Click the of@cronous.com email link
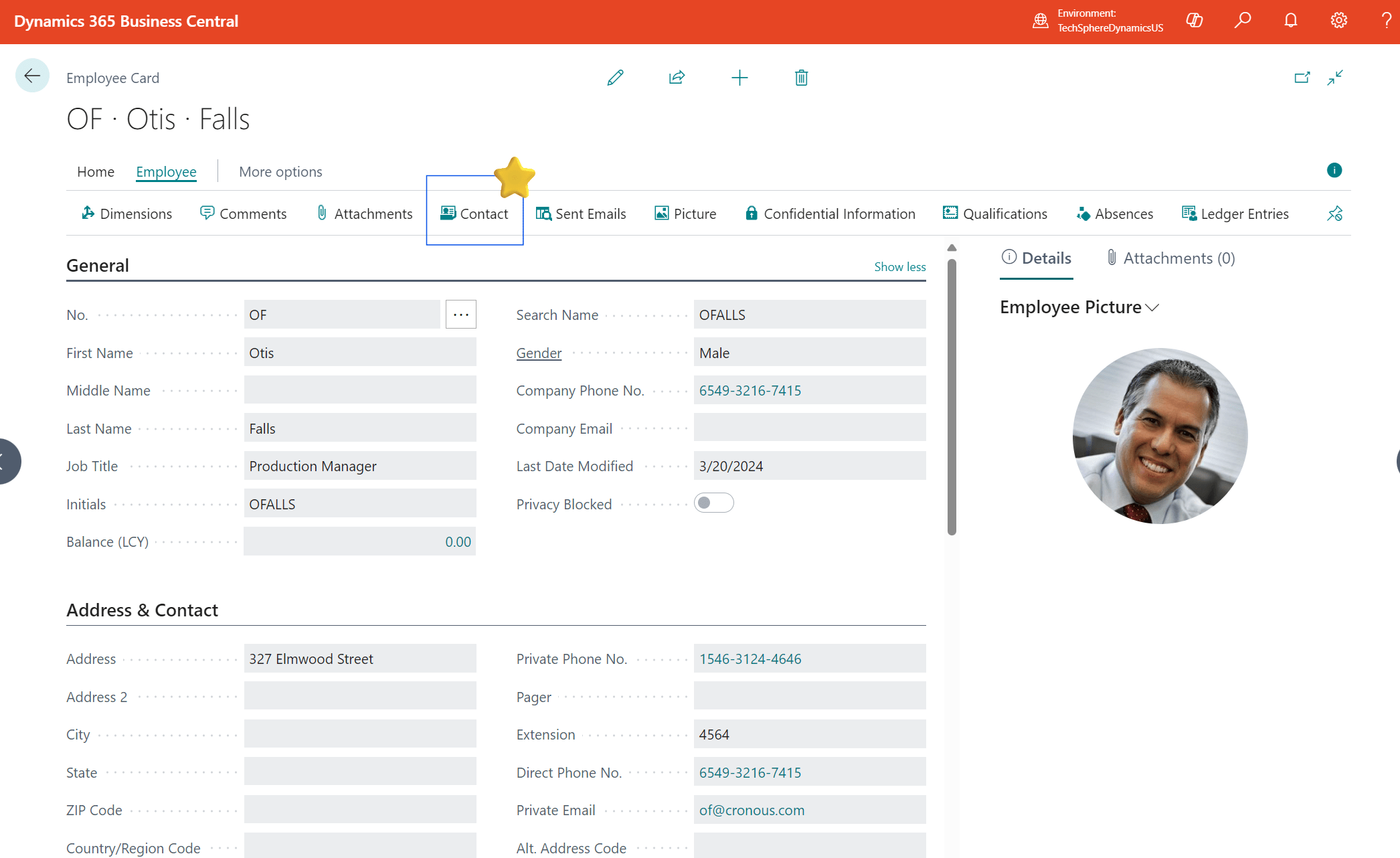 [x=752, y=810]
